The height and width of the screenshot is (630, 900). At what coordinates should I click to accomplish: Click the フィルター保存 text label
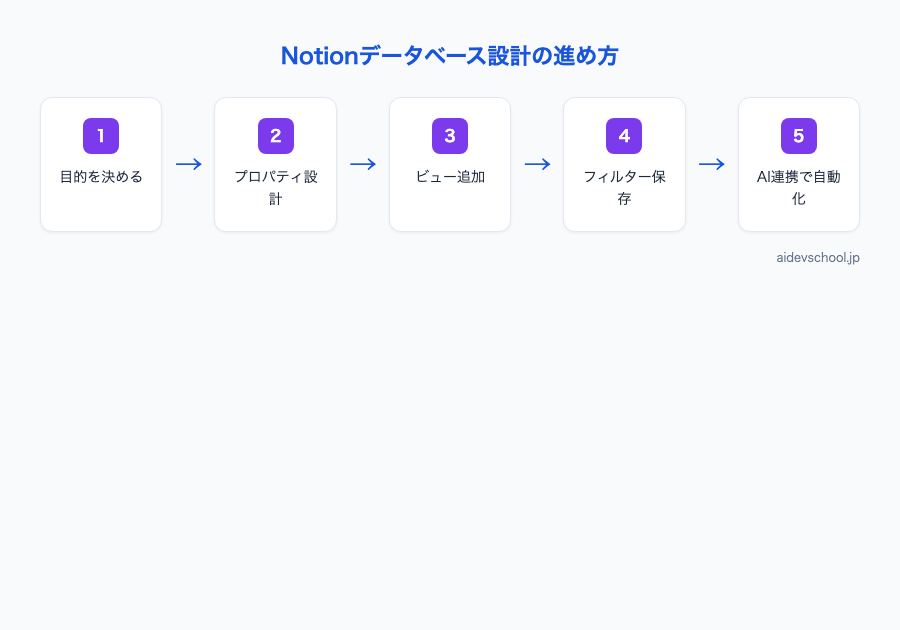624,186
